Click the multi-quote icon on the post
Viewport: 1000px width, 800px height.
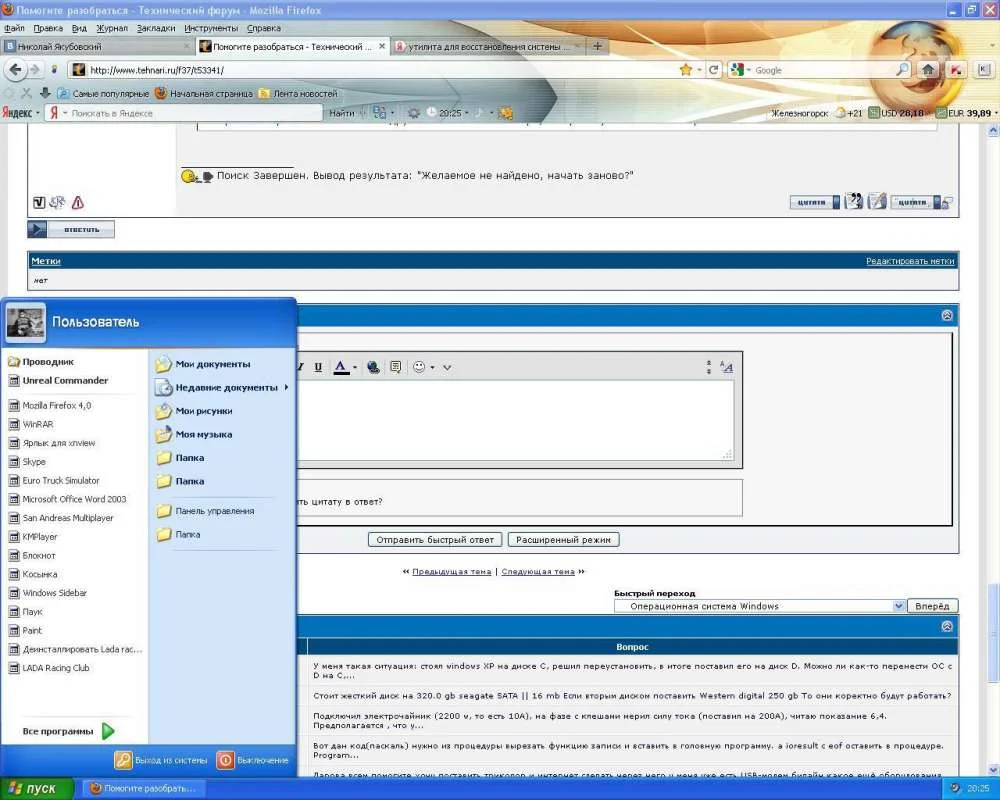pos(853,202)
